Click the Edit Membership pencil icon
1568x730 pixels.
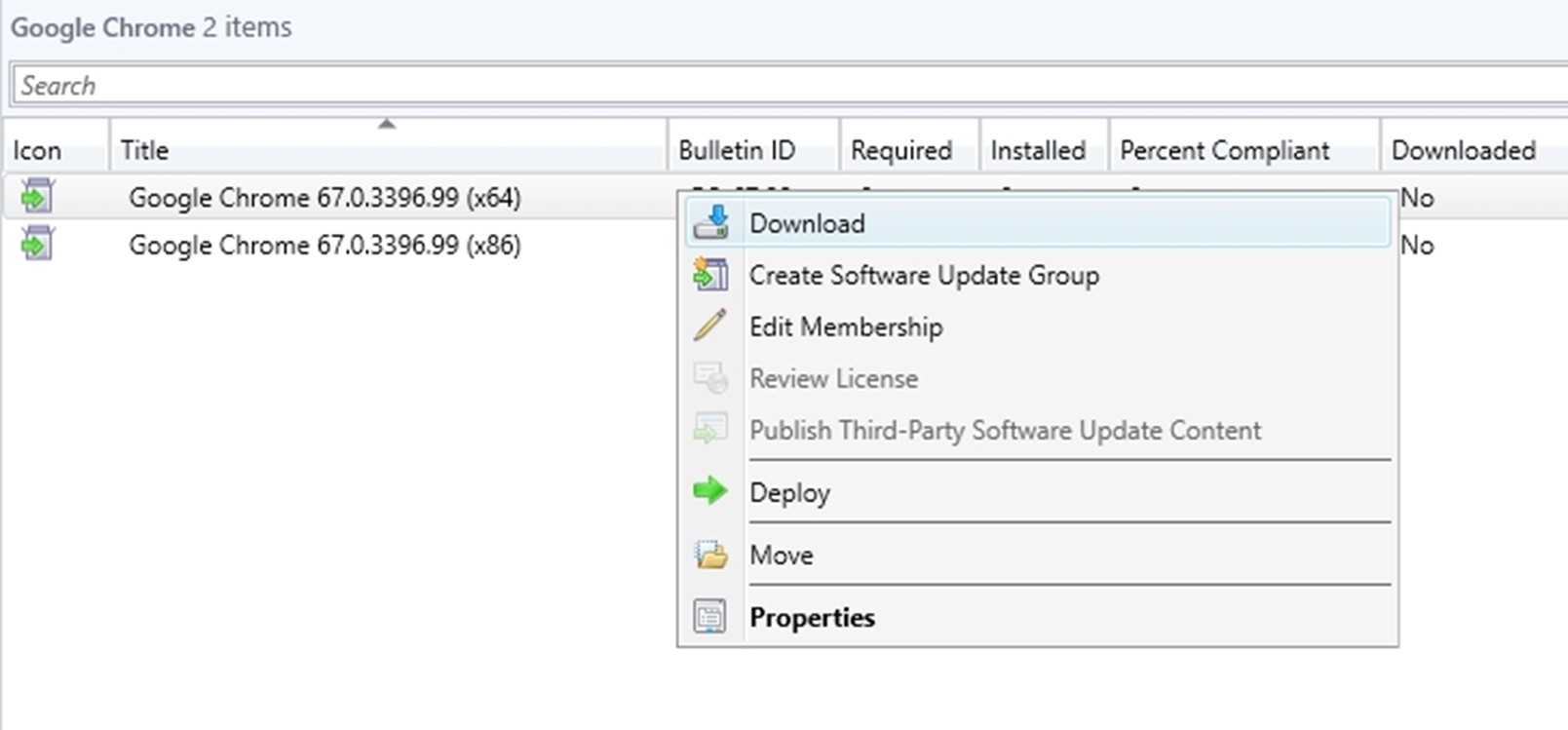(x=710, y=326)
